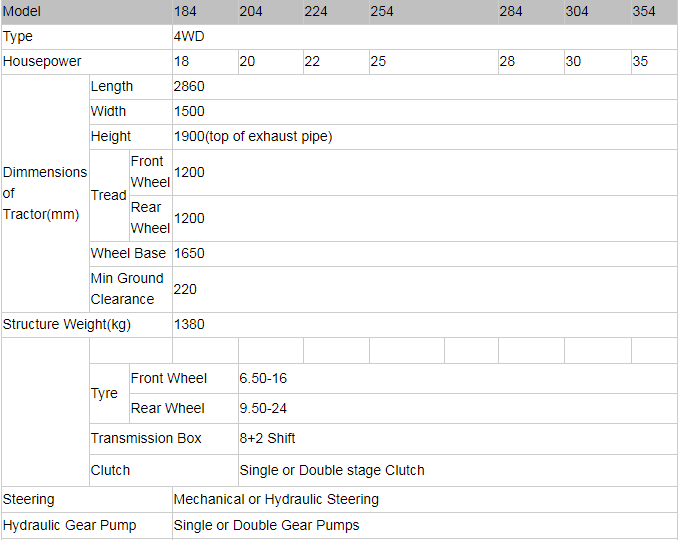
Task: Click the "Dimmensions of Tractor(mm)" label
Action: coord(45,193)
